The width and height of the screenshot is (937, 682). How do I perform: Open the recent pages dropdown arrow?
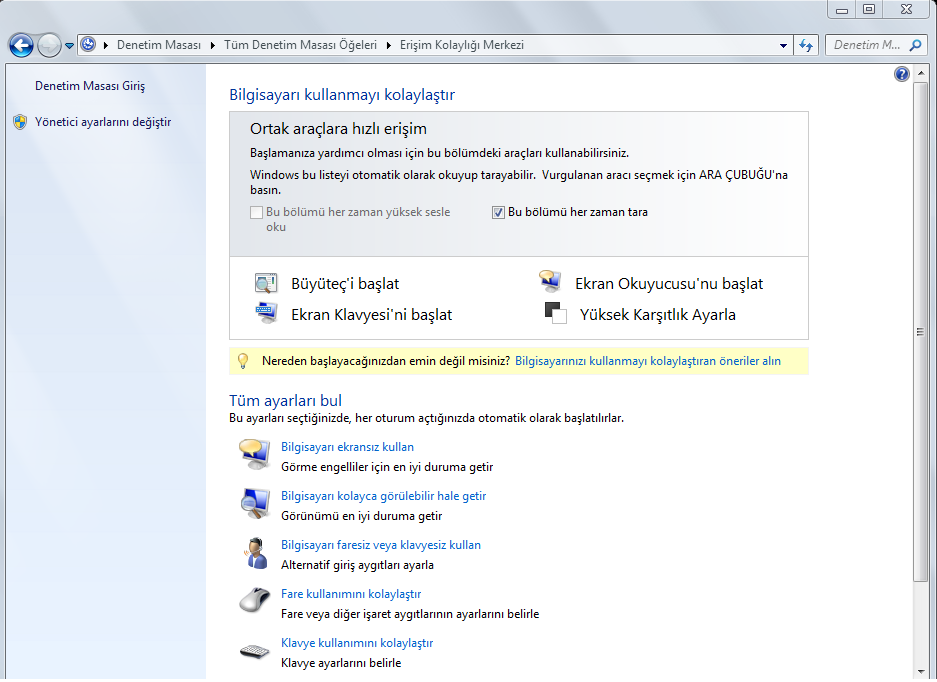(x=69, y=45)
